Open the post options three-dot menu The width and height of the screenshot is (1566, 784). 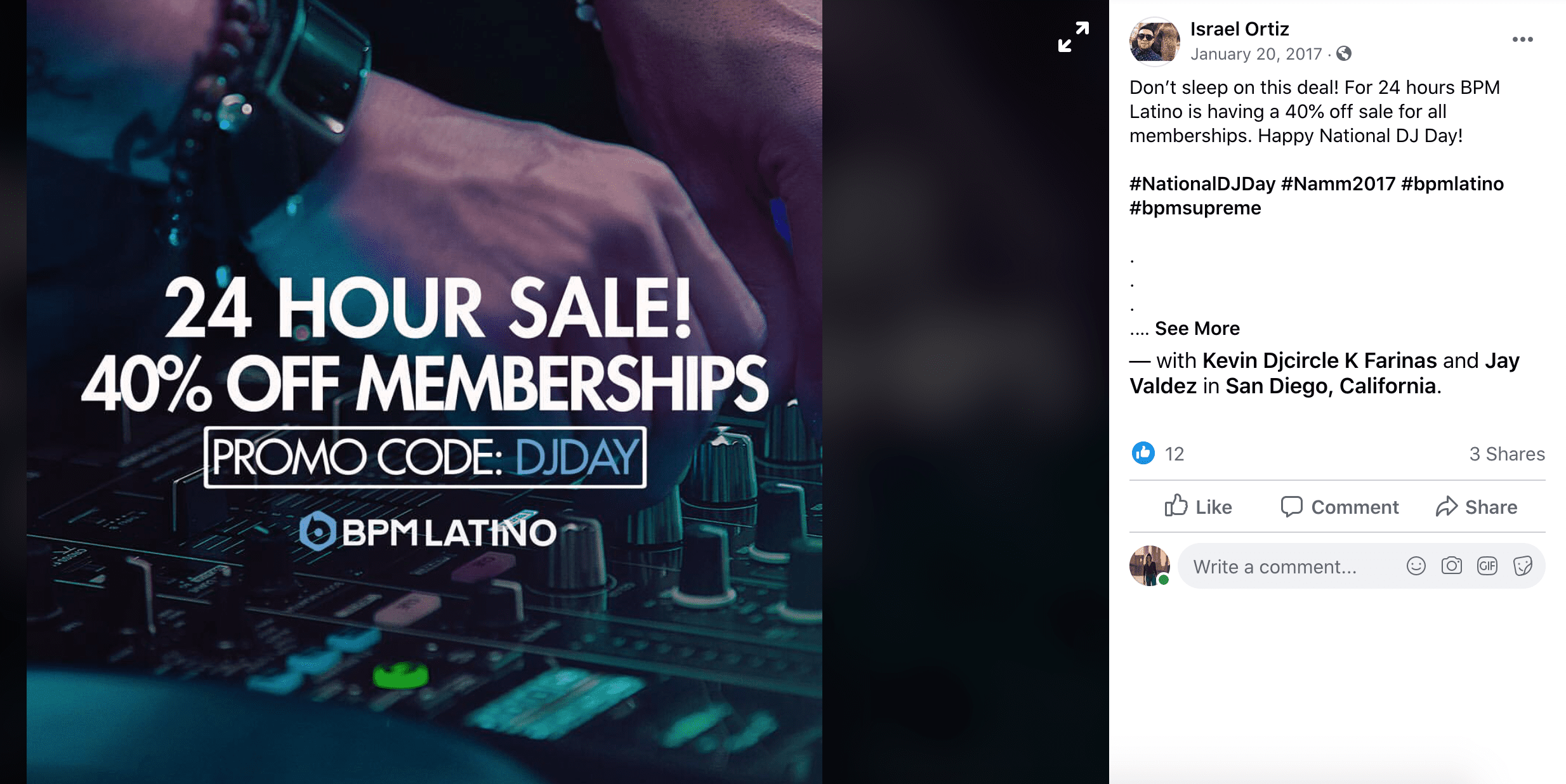pos(1522,39)
